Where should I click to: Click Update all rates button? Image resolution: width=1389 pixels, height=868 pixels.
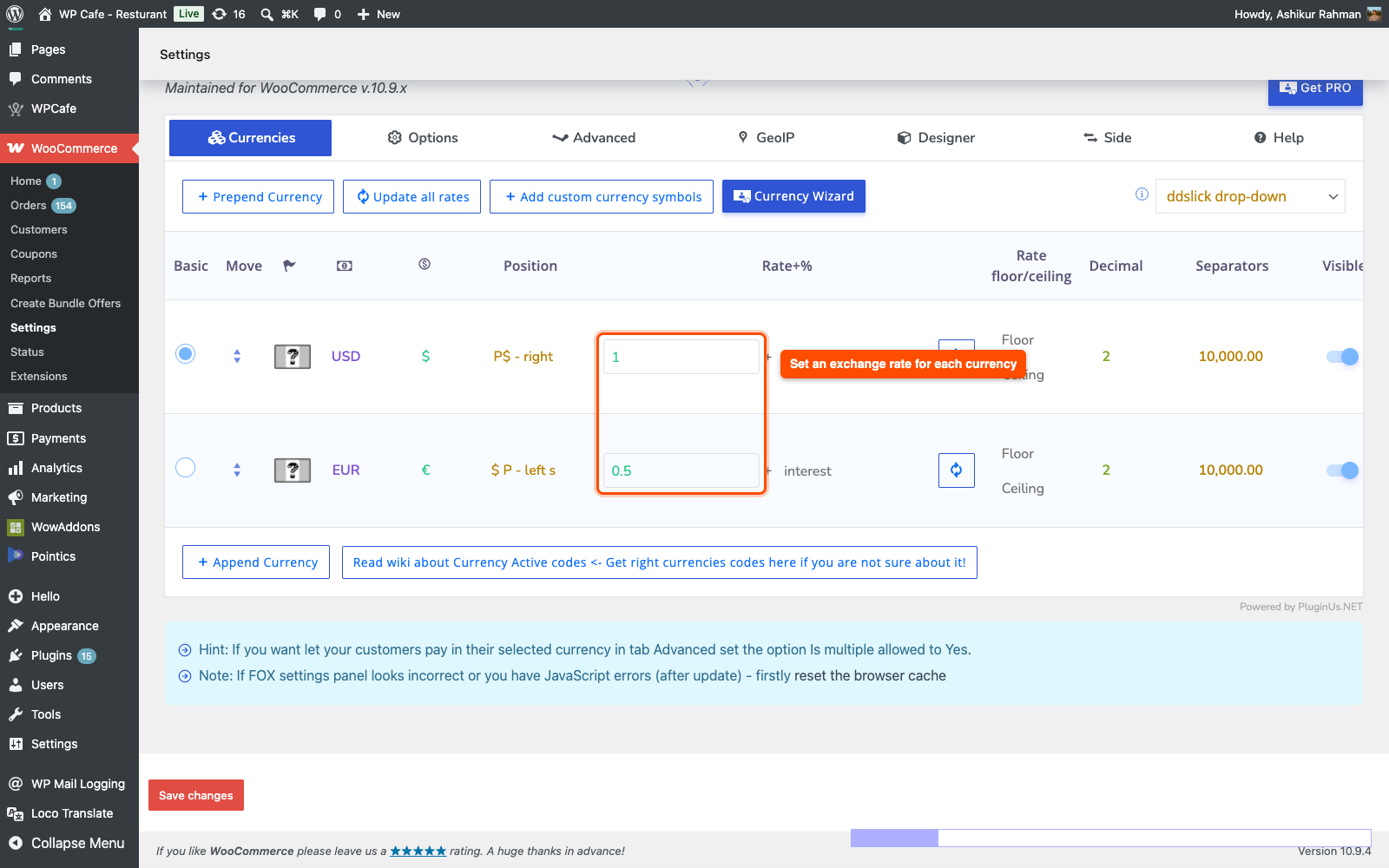click(411, 196)
